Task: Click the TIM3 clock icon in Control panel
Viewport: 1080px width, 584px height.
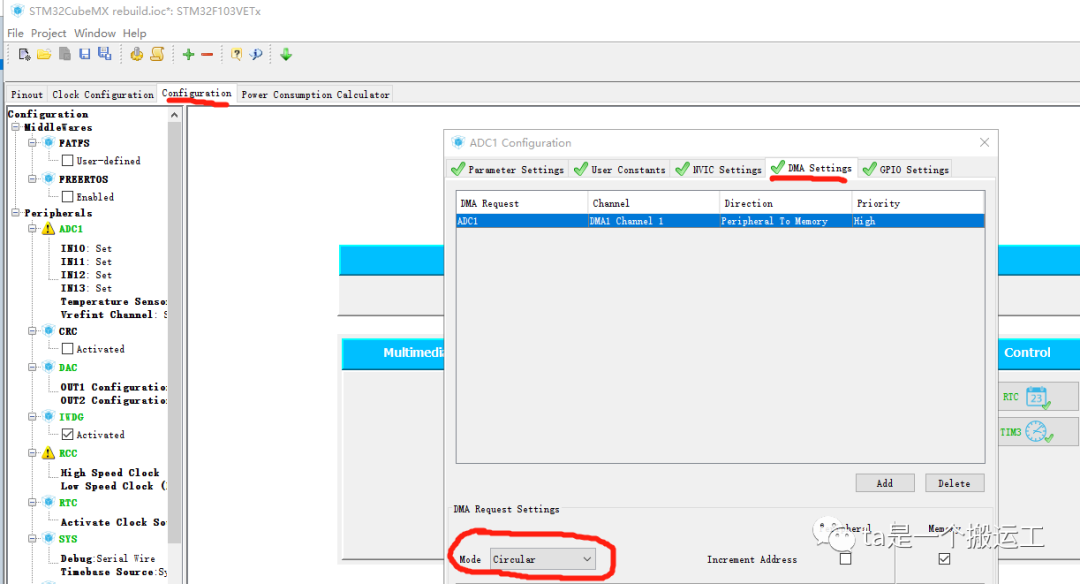Action: point(1038,432)
